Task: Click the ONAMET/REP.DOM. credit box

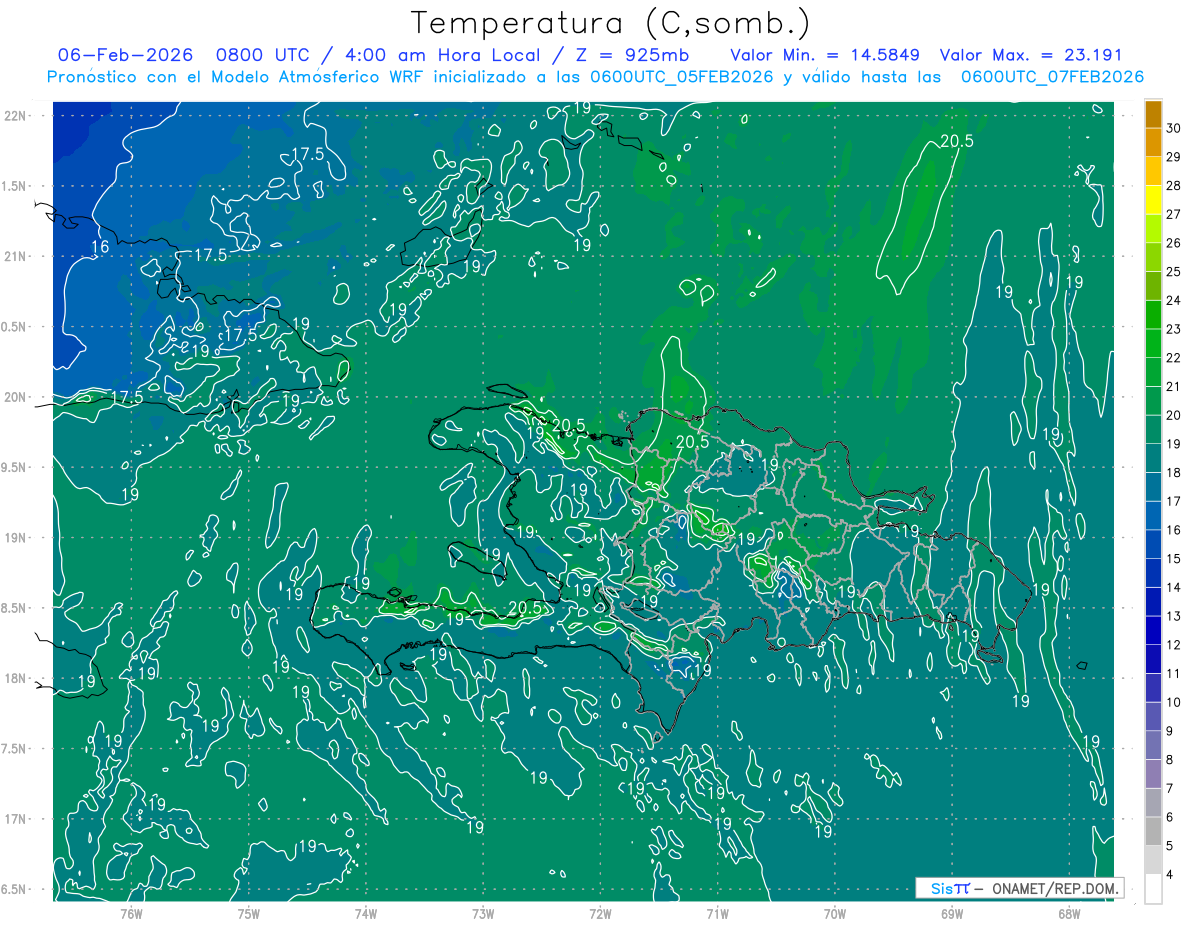Action: (1019, 888)
